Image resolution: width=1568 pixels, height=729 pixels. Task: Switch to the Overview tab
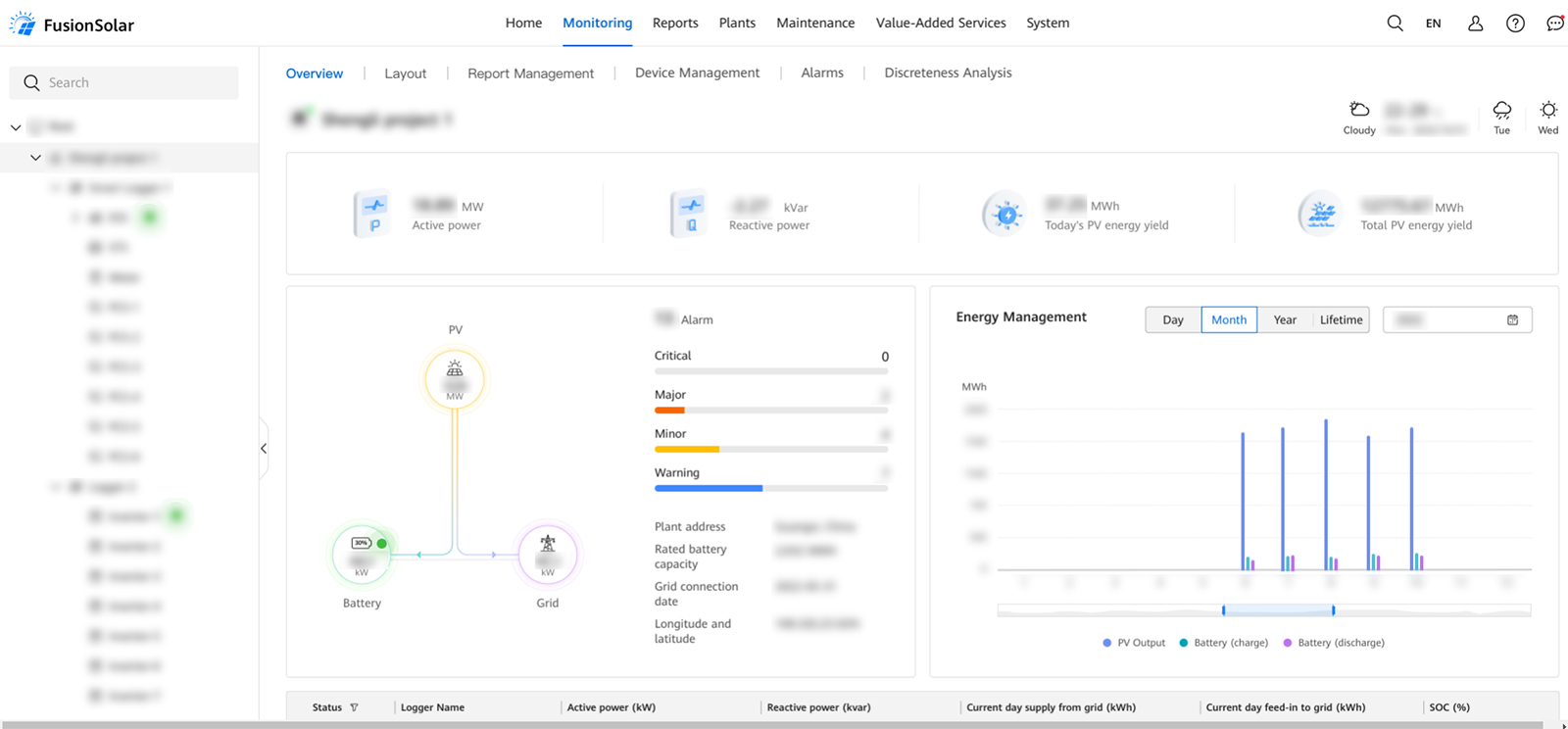[x=315, y=73]
